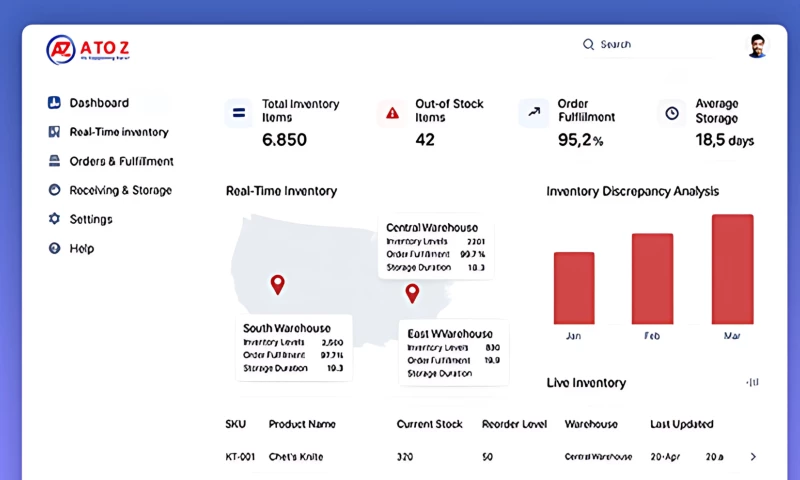
Task: Click the 18,5 days storage value
Action: (724, 140)
